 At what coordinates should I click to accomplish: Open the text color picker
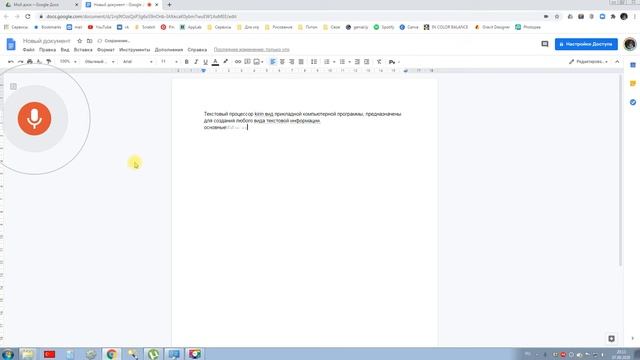click(x=215, y=62)
